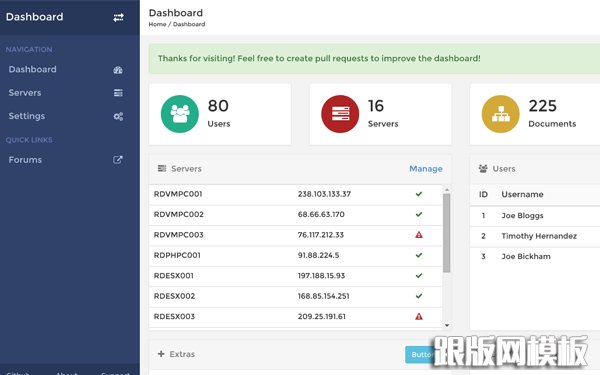Click the green check for RDVMPC001
The image size is (600, 375).
419,194
